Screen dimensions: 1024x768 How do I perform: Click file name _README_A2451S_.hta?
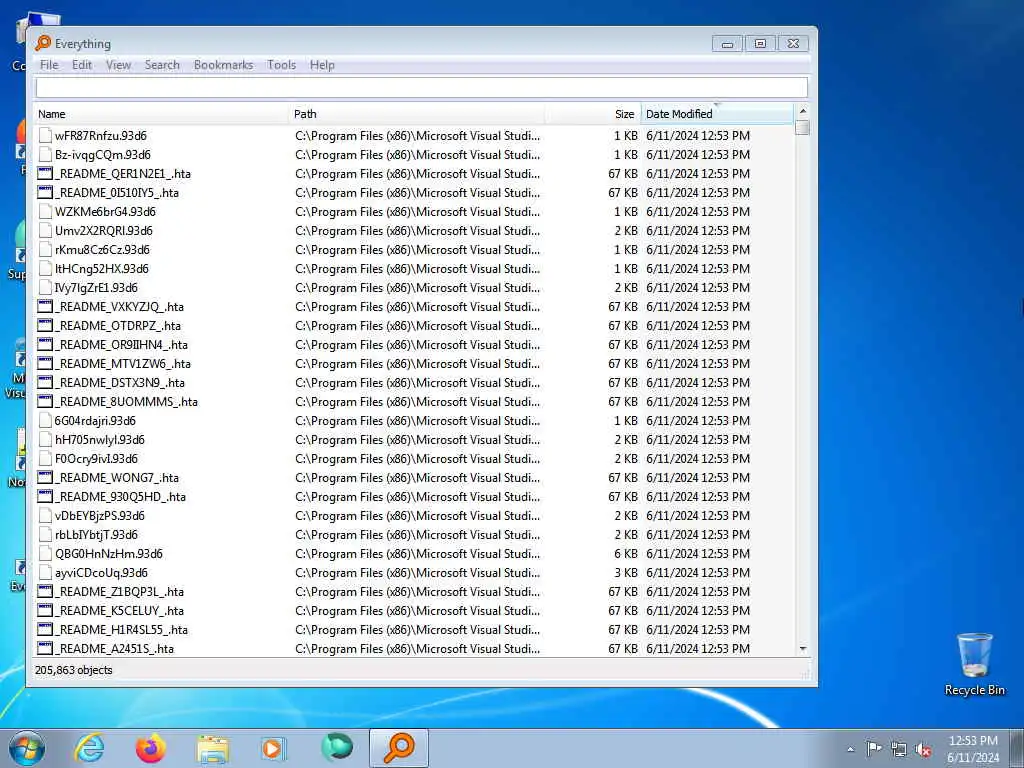114,648
